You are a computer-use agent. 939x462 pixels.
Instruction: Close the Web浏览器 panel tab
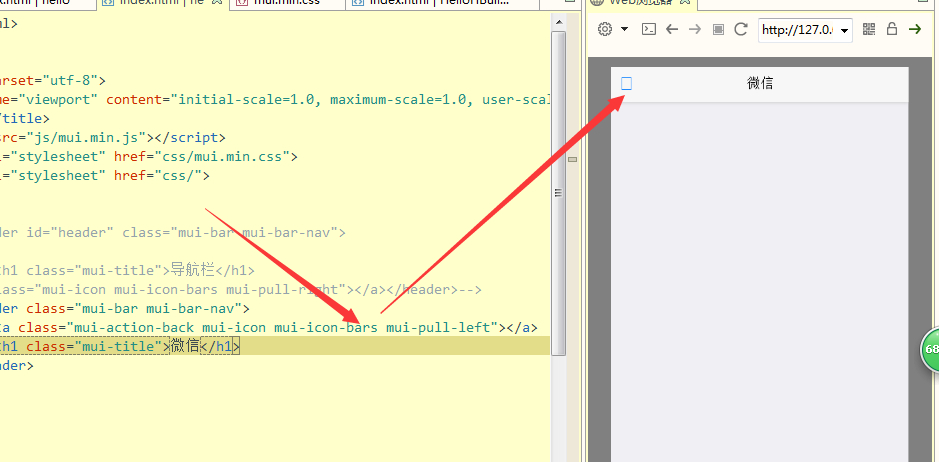point(686,3)
